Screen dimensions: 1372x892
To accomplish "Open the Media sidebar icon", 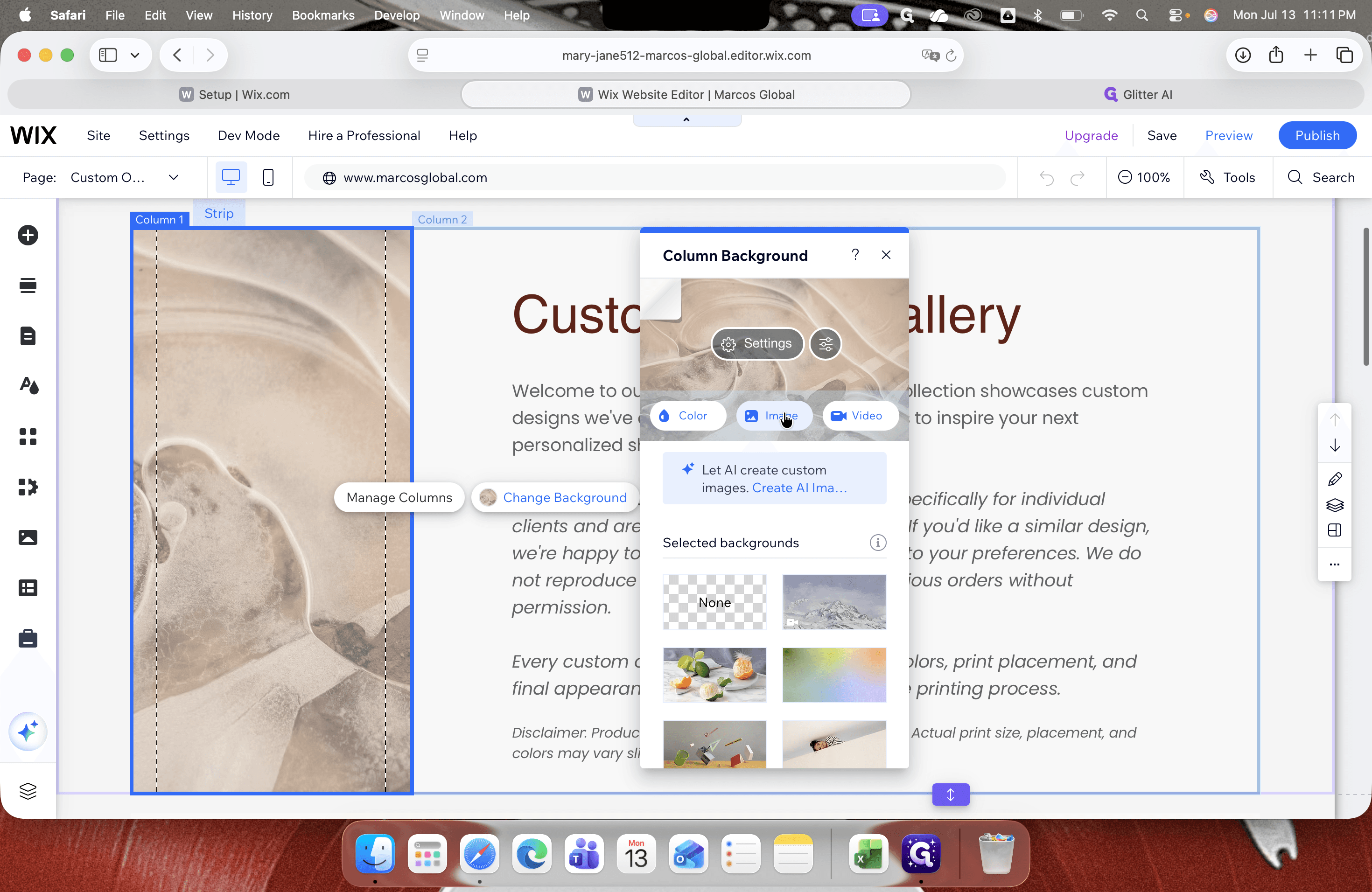I will (x=28, y=537).
